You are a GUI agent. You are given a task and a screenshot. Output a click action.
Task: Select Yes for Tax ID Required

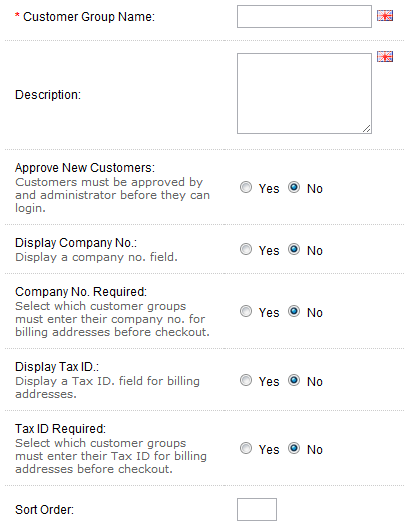(x=246, y=448)
